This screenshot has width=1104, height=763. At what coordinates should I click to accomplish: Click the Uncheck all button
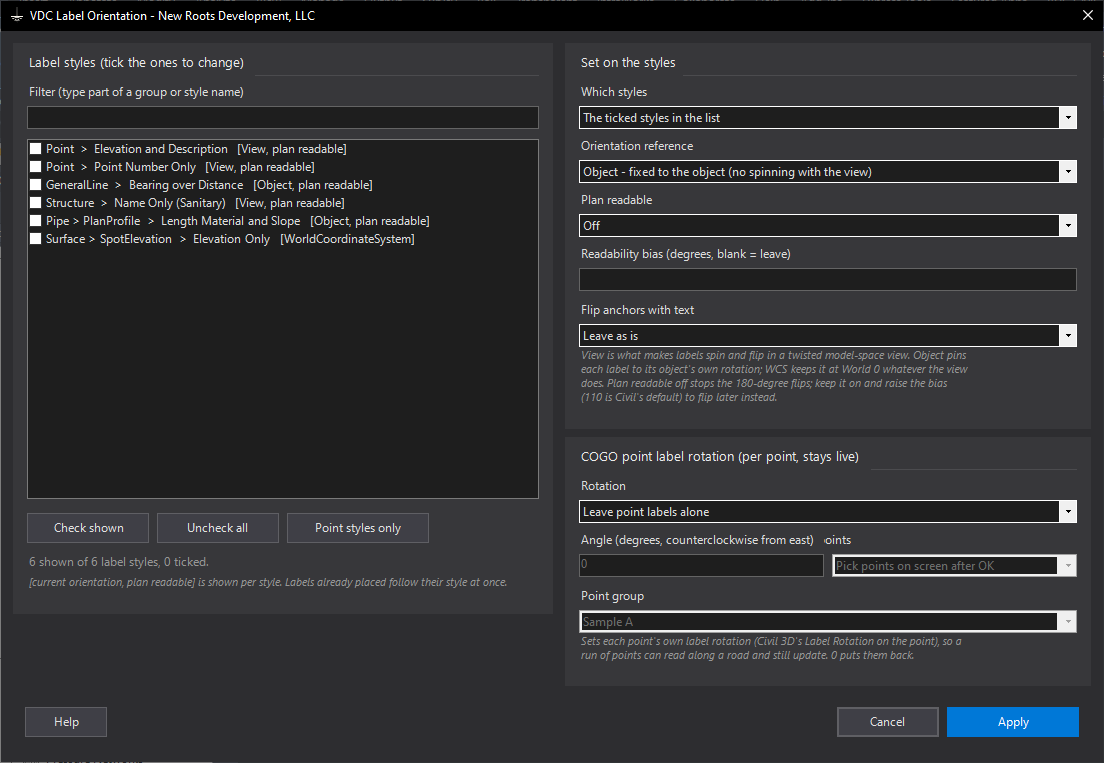point(218,528)
